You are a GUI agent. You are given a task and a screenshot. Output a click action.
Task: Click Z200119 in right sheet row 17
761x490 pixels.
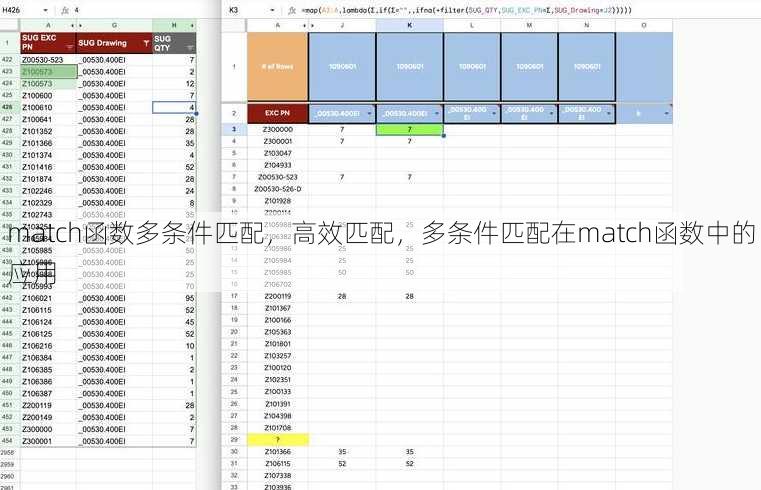point(278,296)
